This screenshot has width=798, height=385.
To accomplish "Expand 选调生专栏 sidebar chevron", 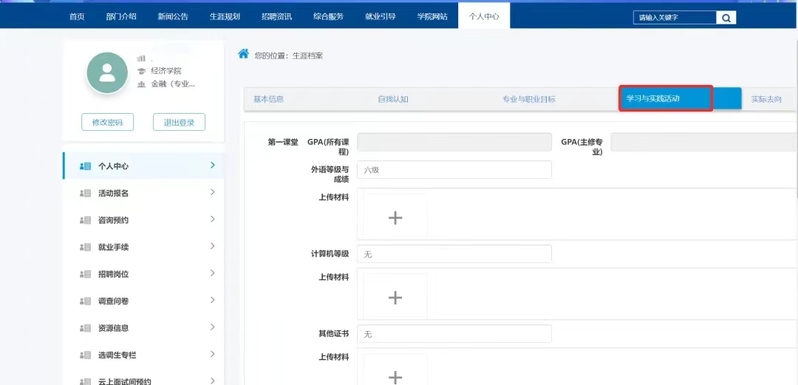I will pyautogui.click(x=213, y=354).
